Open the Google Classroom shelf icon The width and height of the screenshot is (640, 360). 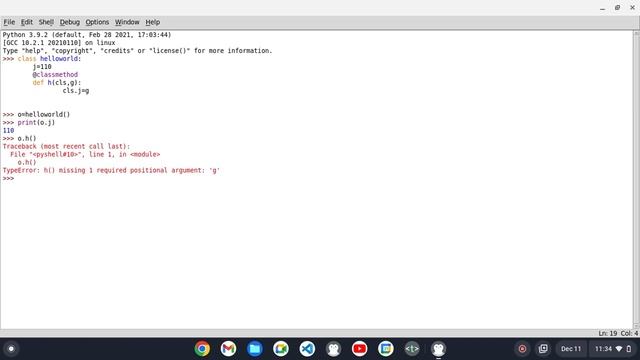coord(385,349)
